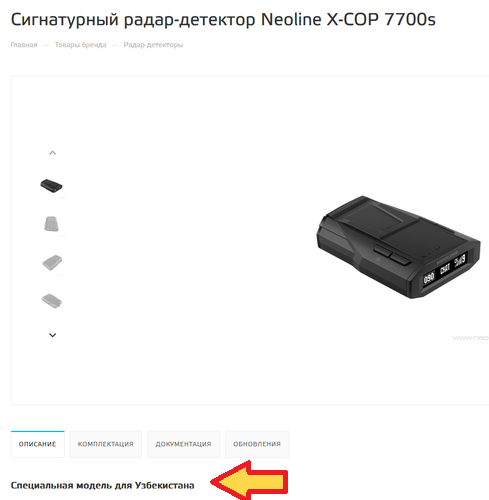The image size is (489, 500).
Task: Click the heading Специальная модель для Узбекистана
Action: tap(102, 485)
